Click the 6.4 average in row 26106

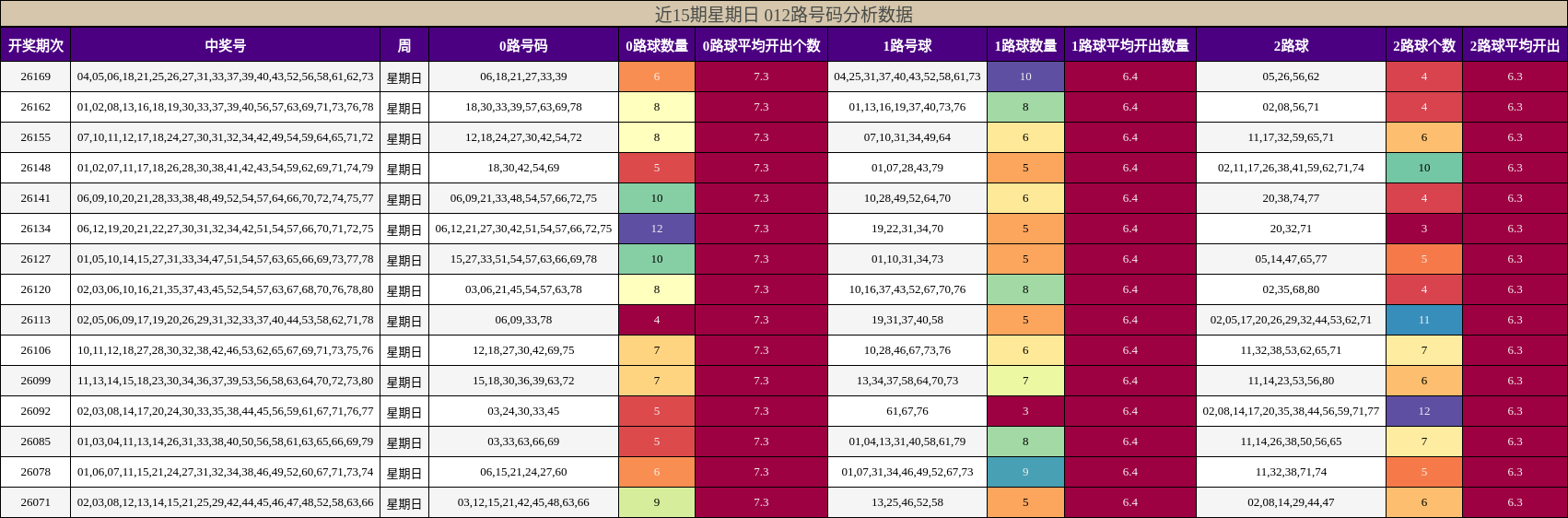(1130, 350)
